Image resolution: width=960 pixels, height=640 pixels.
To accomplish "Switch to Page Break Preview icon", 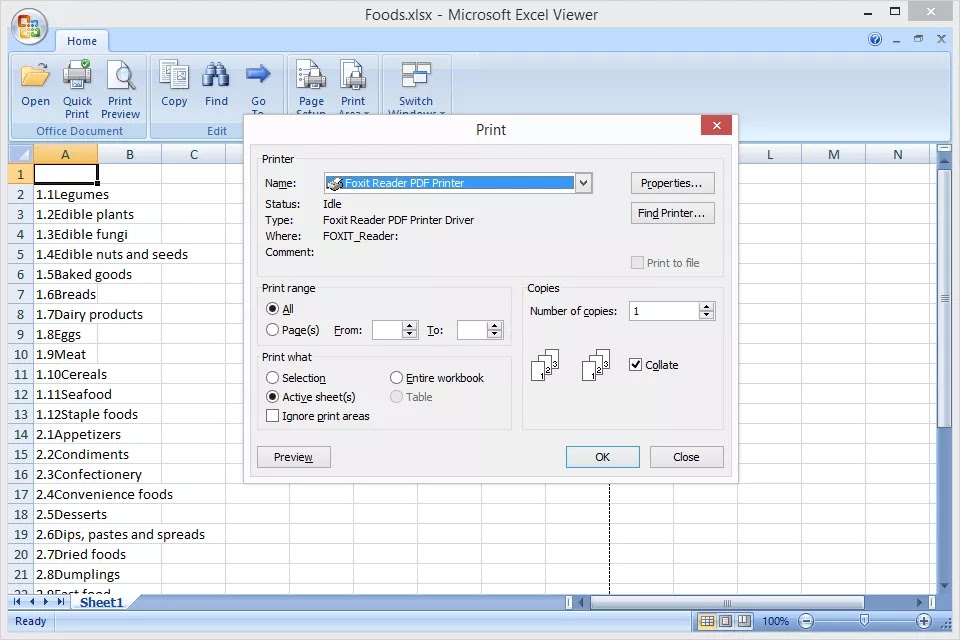I will click(x=744, y=621).
